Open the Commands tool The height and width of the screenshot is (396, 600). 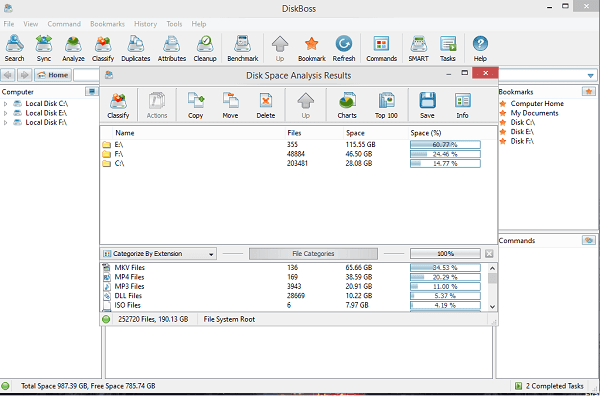381,48
